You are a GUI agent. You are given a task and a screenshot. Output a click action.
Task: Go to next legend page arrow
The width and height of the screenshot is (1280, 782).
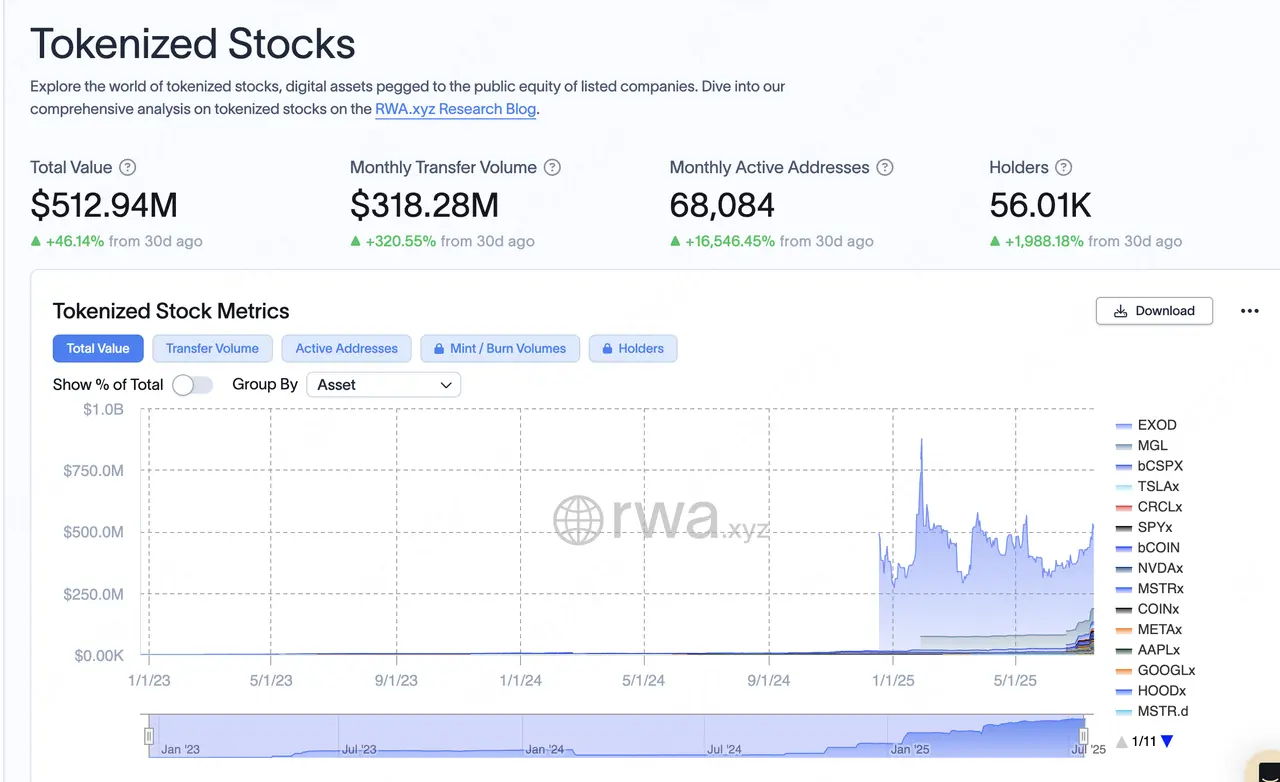pyautogui.click(x=1166, y=741)
